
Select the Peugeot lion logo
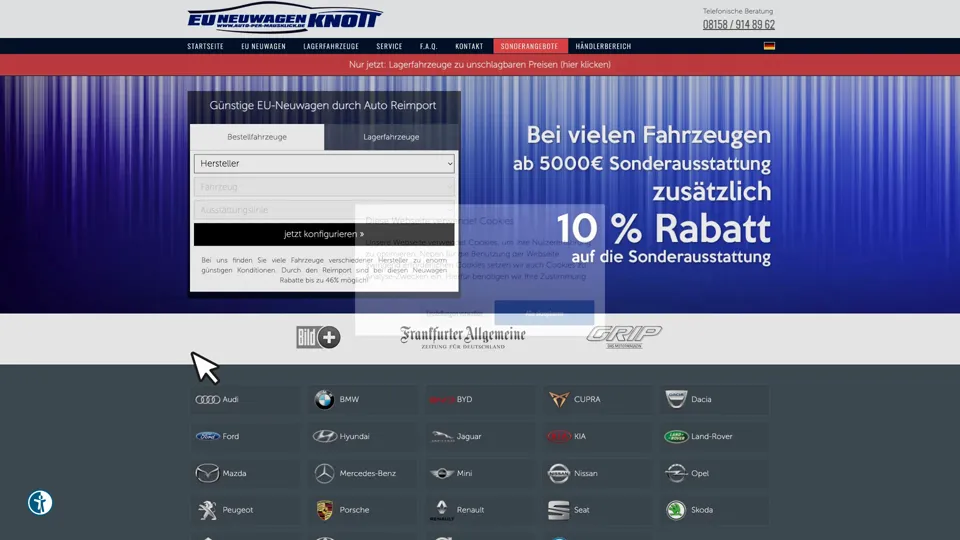point(207,510)
